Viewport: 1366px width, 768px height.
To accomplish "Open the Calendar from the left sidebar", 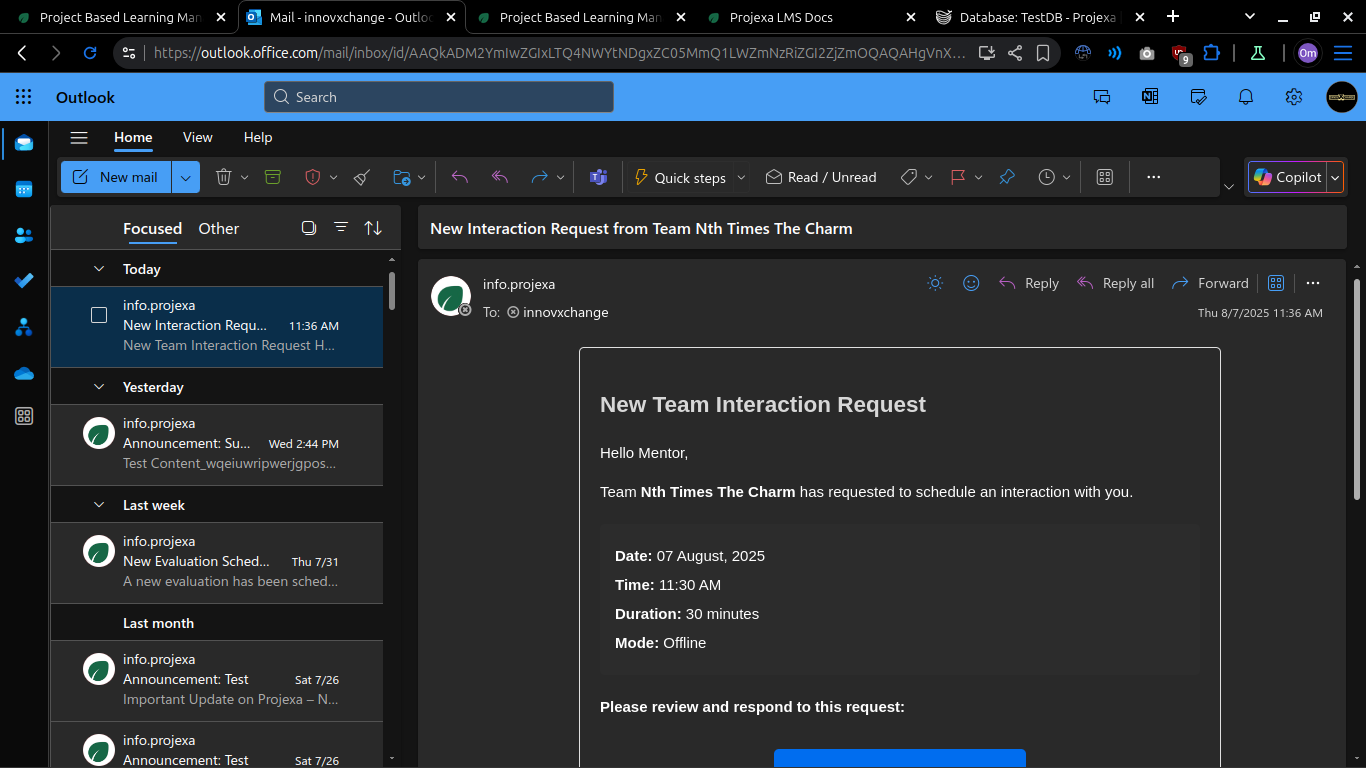I will pos(23,189).
